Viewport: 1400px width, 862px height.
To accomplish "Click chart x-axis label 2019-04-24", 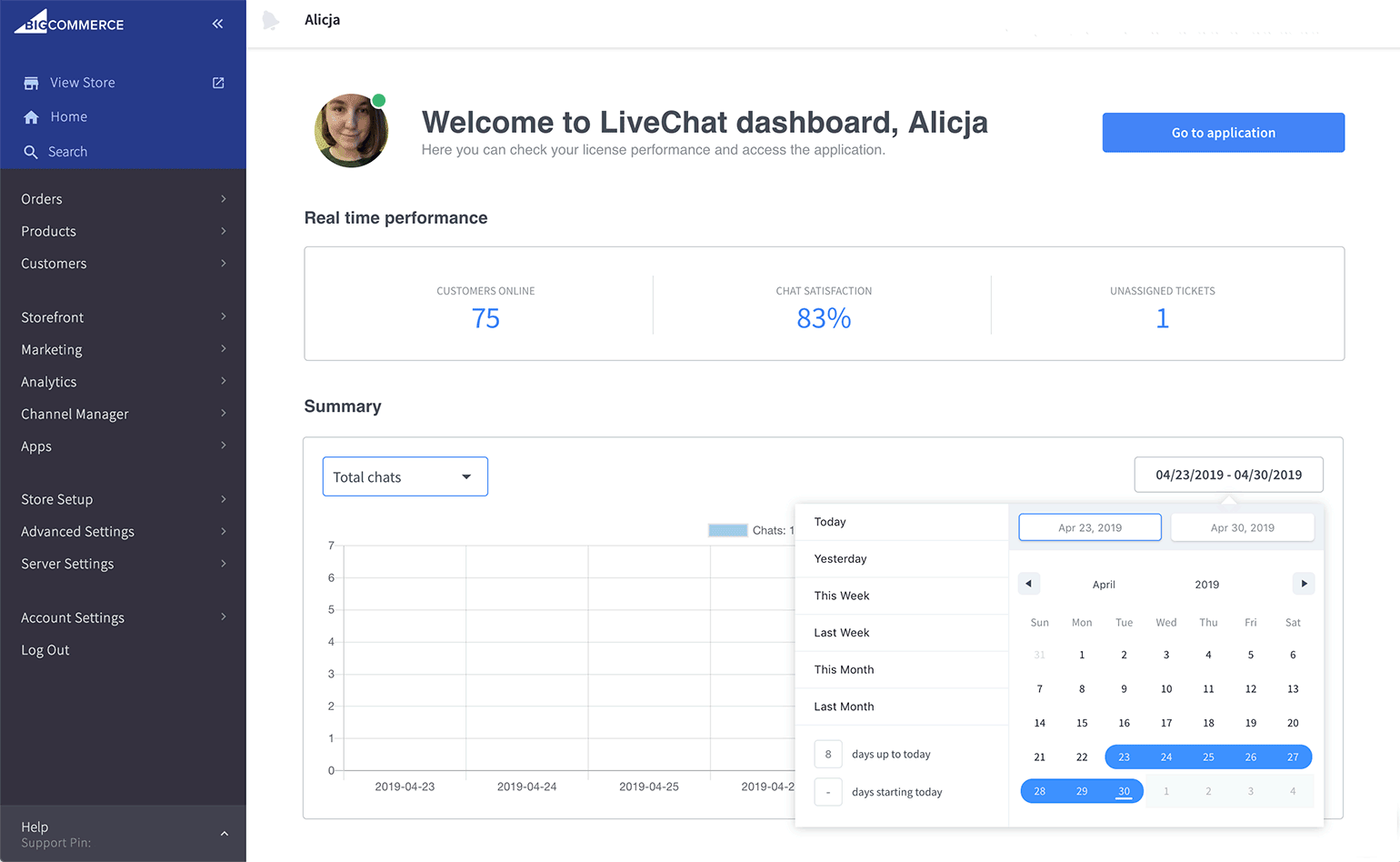I will 526,787.
